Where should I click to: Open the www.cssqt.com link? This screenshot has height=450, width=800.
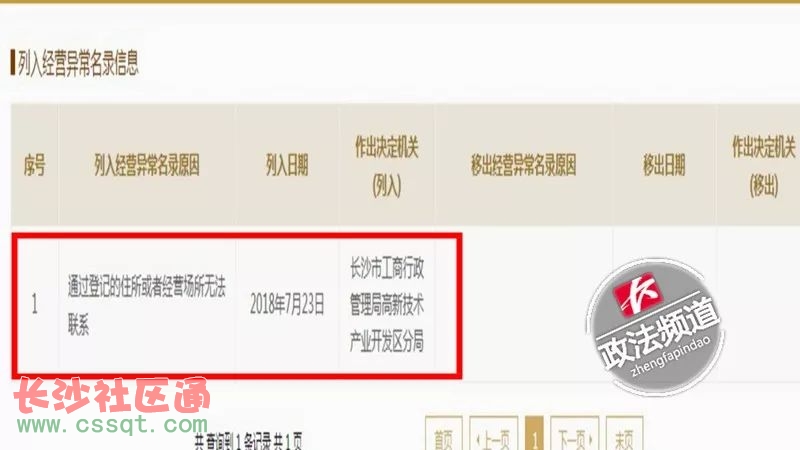(x=112, y=424)
